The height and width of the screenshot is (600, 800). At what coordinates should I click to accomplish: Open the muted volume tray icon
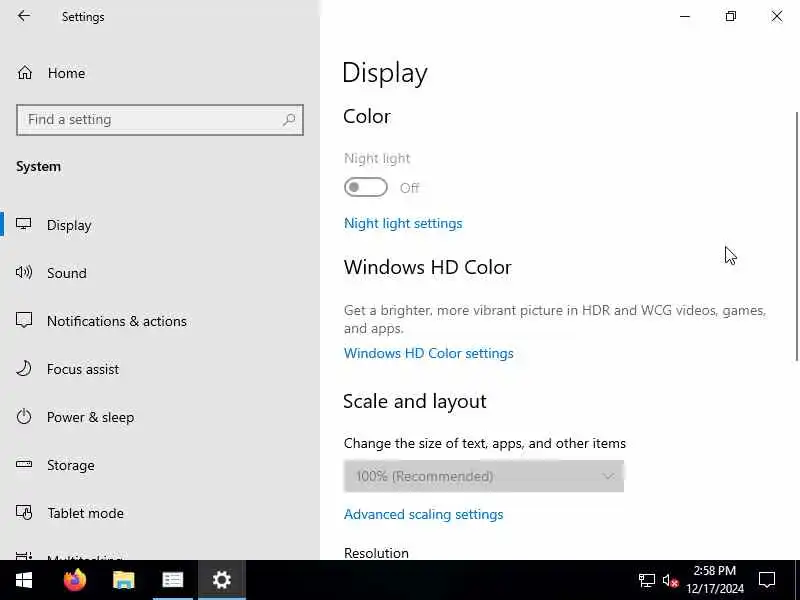[x=670, y=581]
